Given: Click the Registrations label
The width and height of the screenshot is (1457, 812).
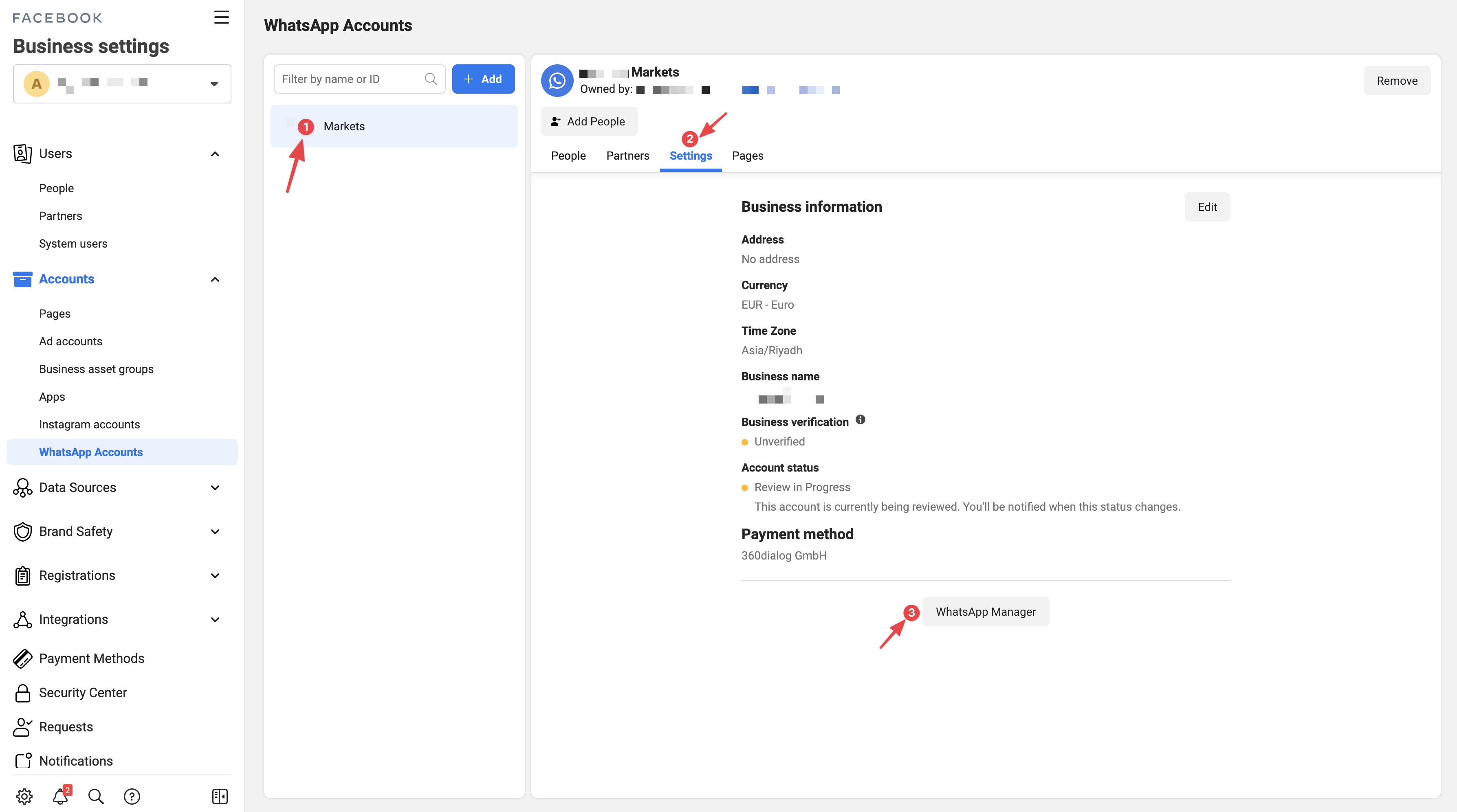Looking at the screenshot, I should tap(77, 576).
